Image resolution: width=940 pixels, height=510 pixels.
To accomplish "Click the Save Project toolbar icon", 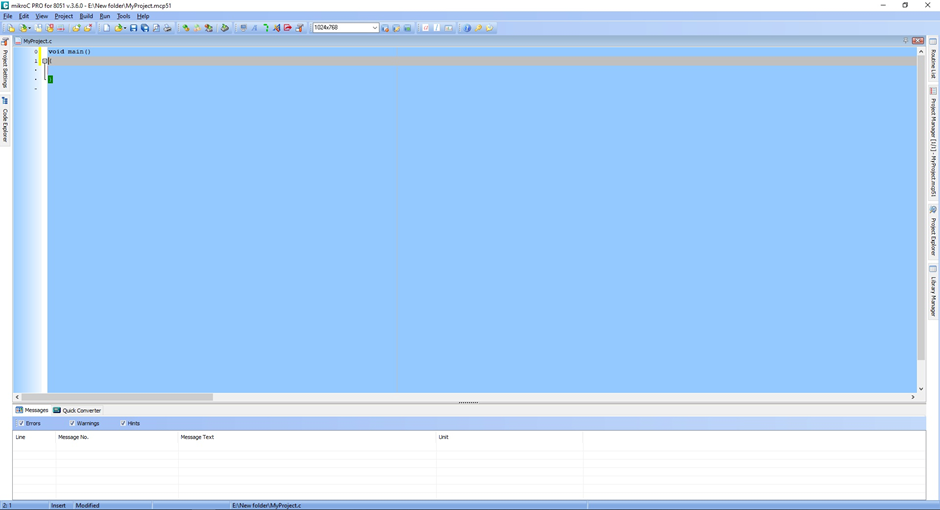I will pos(38,28).
